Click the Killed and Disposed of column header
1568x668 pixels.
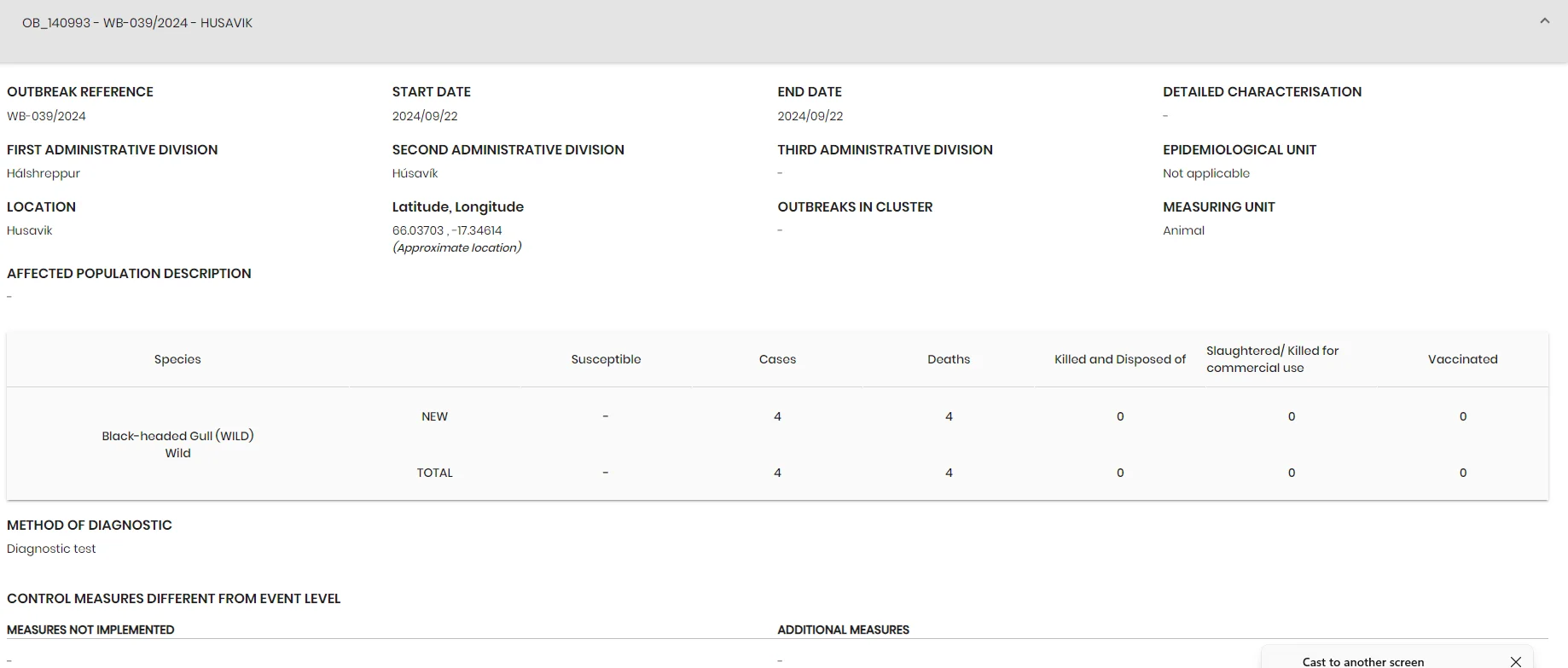[1120, 359]
